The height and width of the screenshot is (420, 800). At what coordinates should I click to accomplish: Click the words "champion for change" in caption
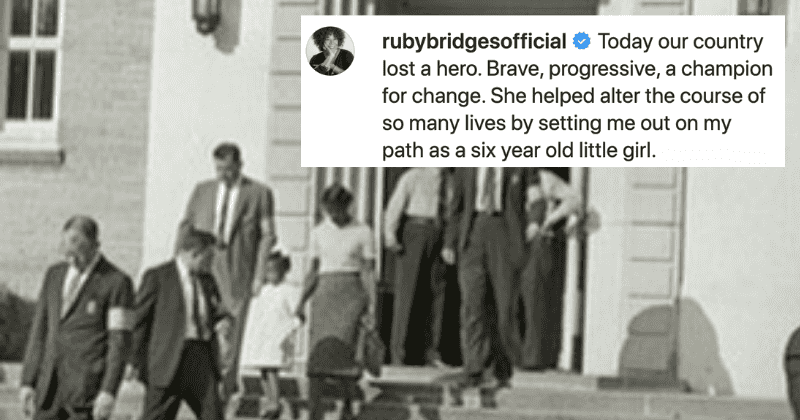point(577,82)
